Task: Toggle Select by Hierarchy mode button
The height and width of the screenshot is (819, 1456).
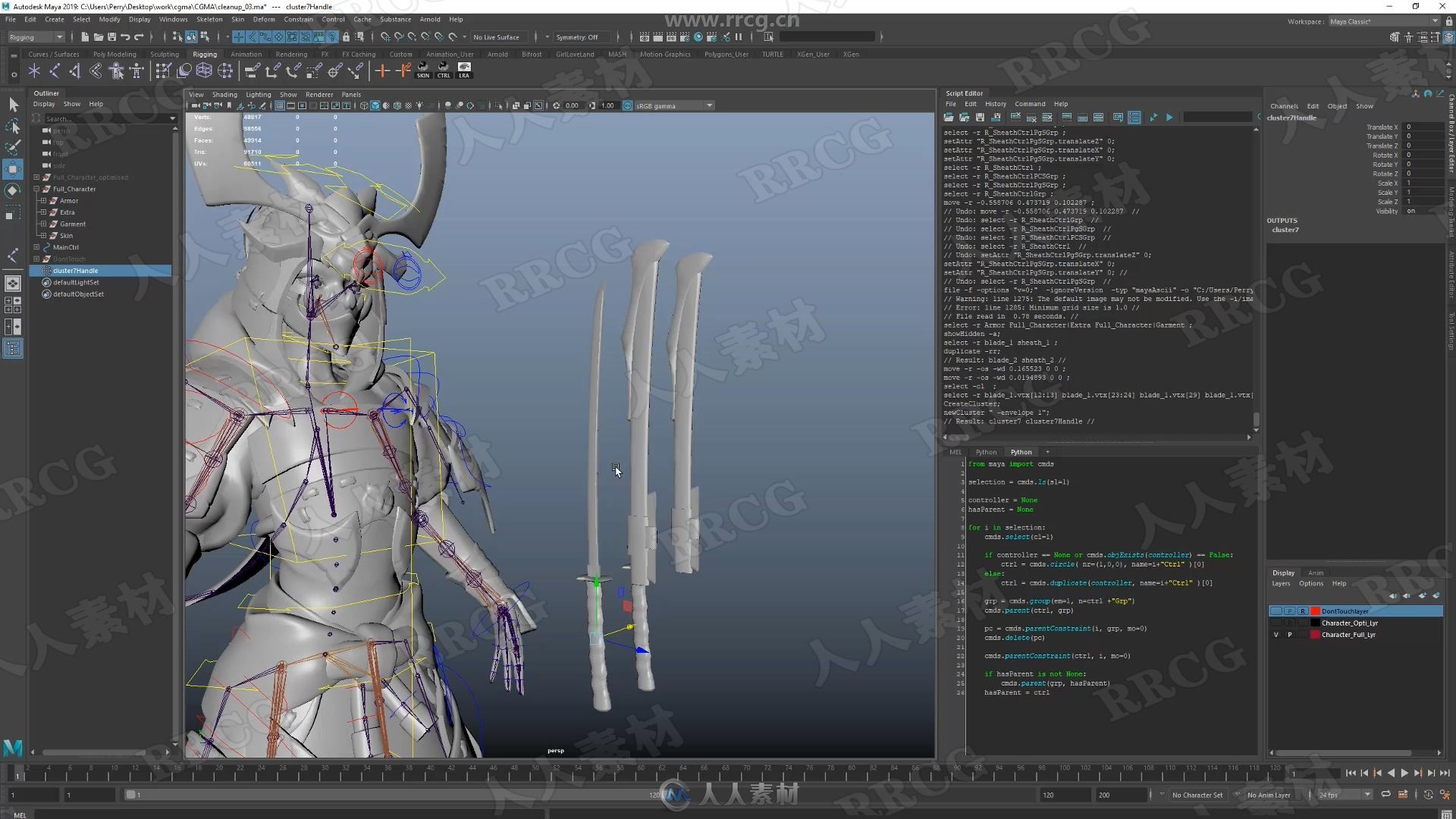Action: point(177,36)
